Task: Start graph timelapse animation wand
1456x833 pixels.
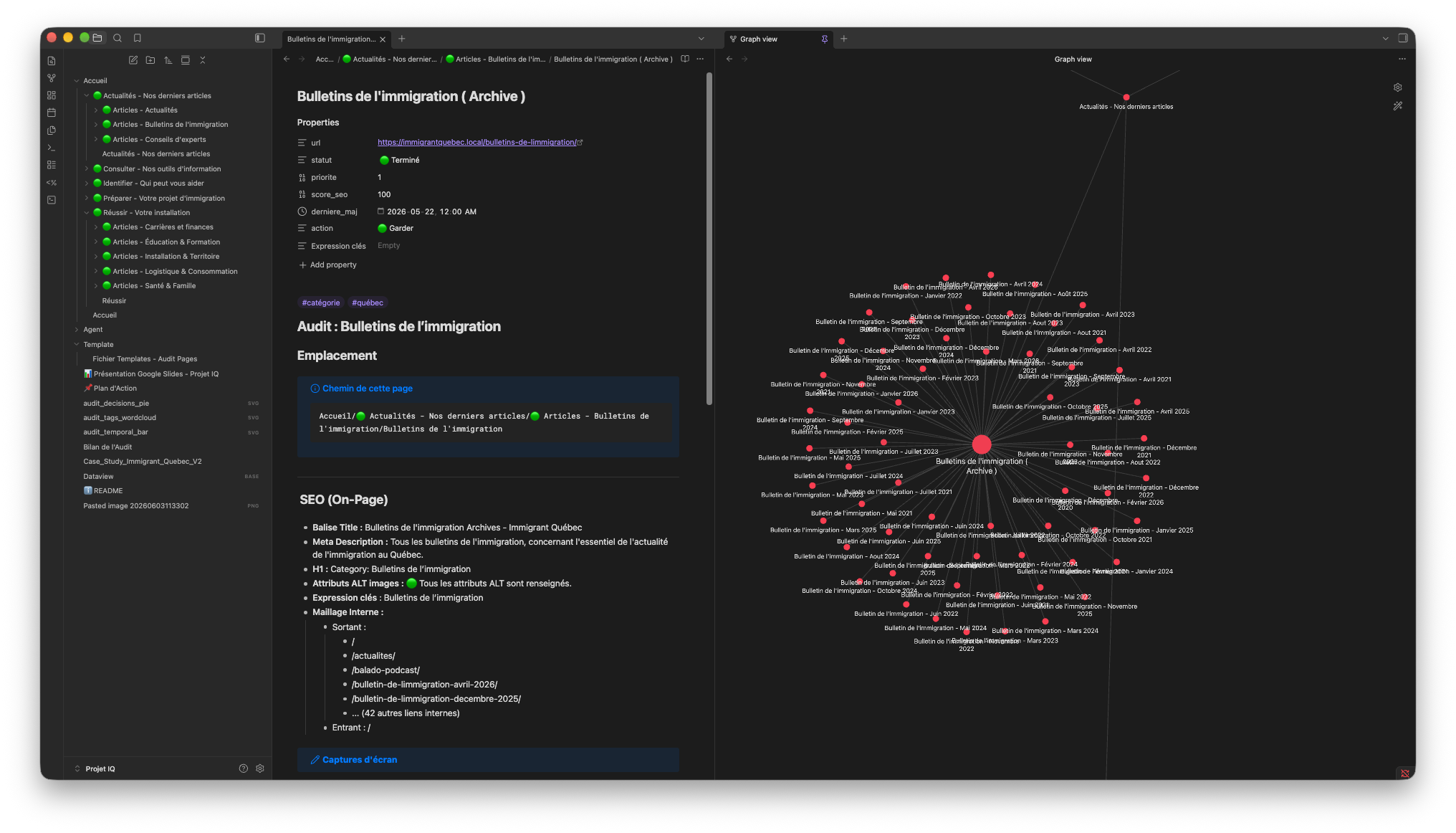Action: click(1398, 106)
